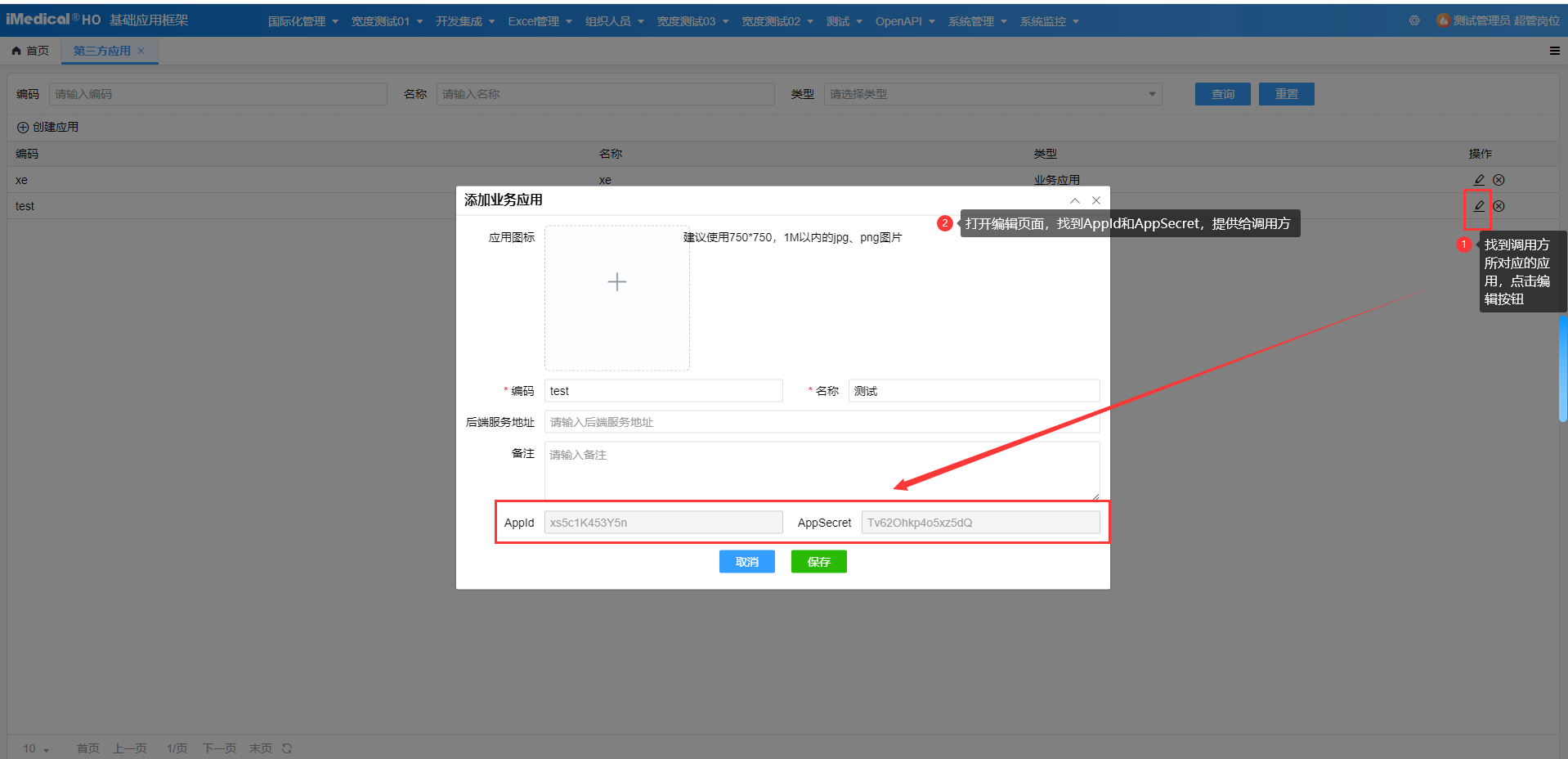
Task: Click the 创建应用 create application link
Action: tap(48, 127)
